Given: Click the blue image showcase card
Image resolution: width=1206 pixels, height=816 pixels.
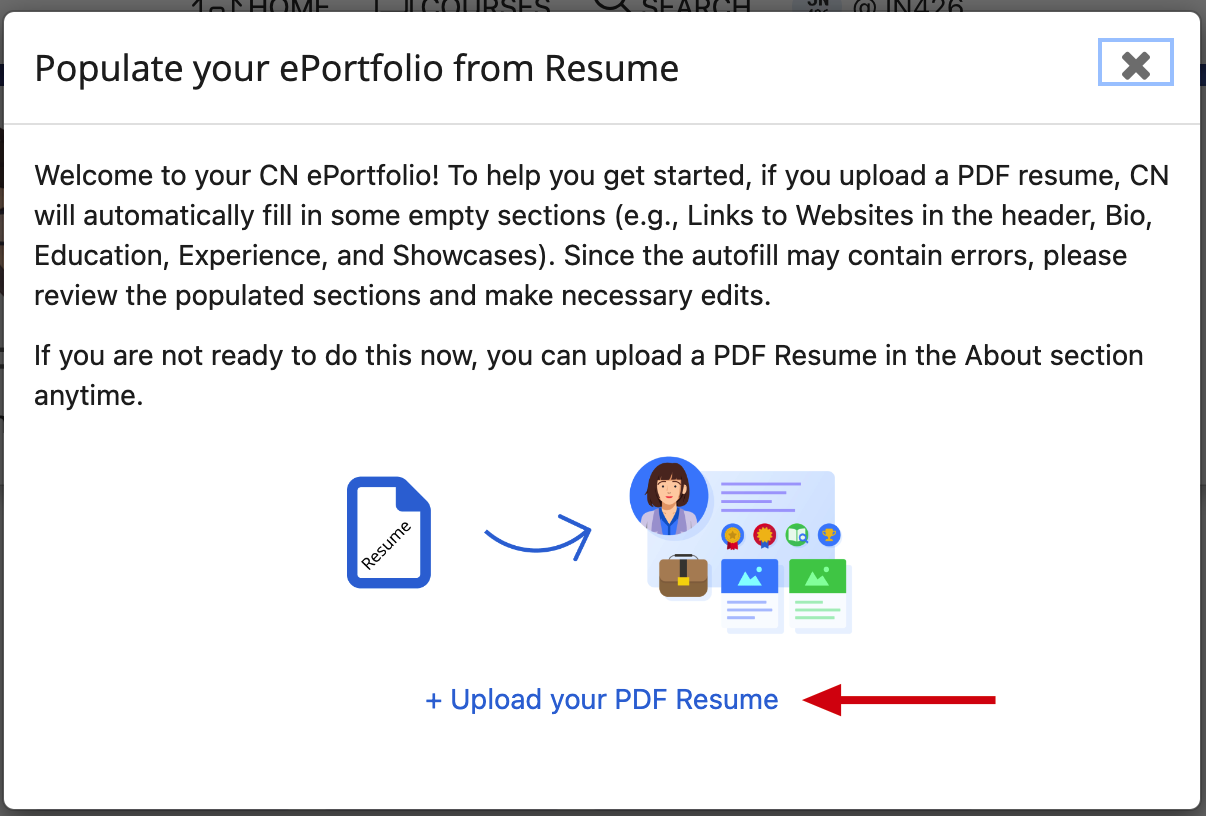Looking at the screenshot, I should pyautogui.click(x=750, y=596).
